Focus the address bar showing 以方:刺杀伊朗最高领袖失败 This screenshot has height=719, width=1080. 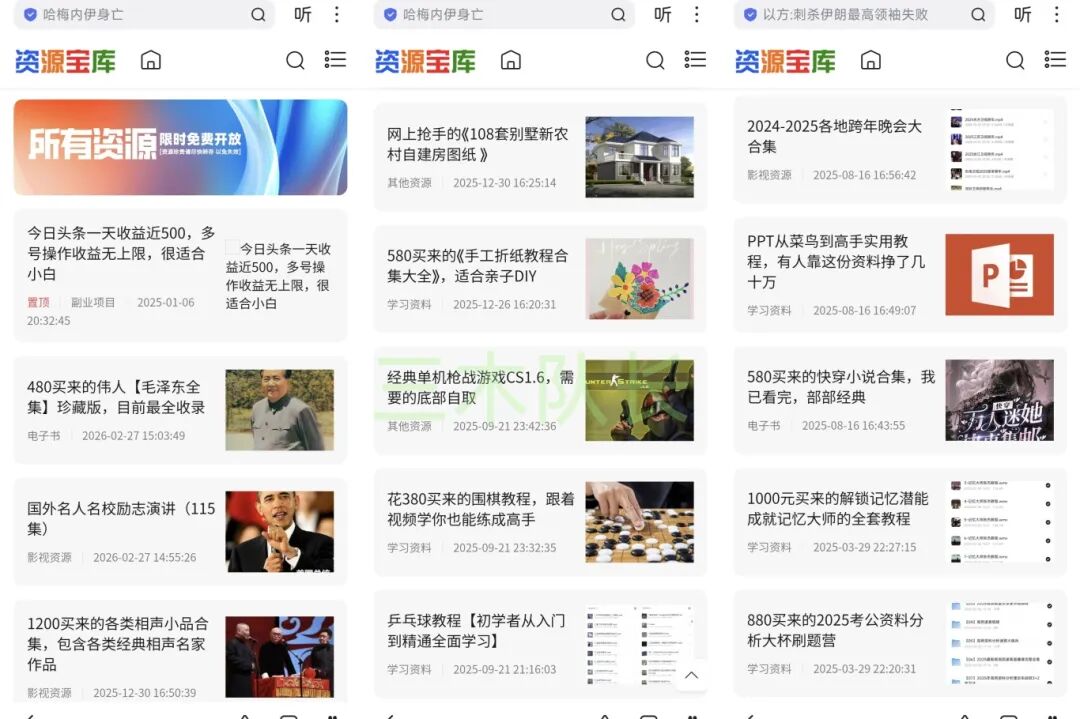point(850,15)
